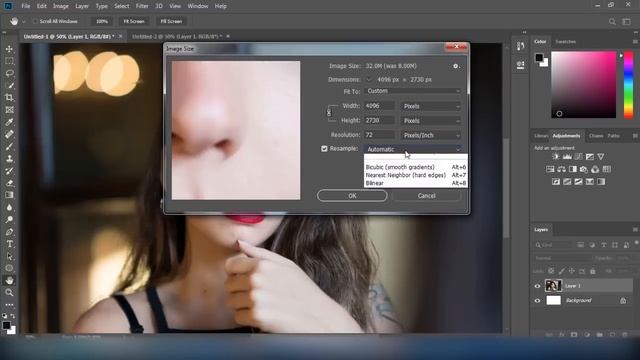Open the Height units dropdown
Image resolution: width=640 pixels, height=360 pixels.
pos(431,121)
